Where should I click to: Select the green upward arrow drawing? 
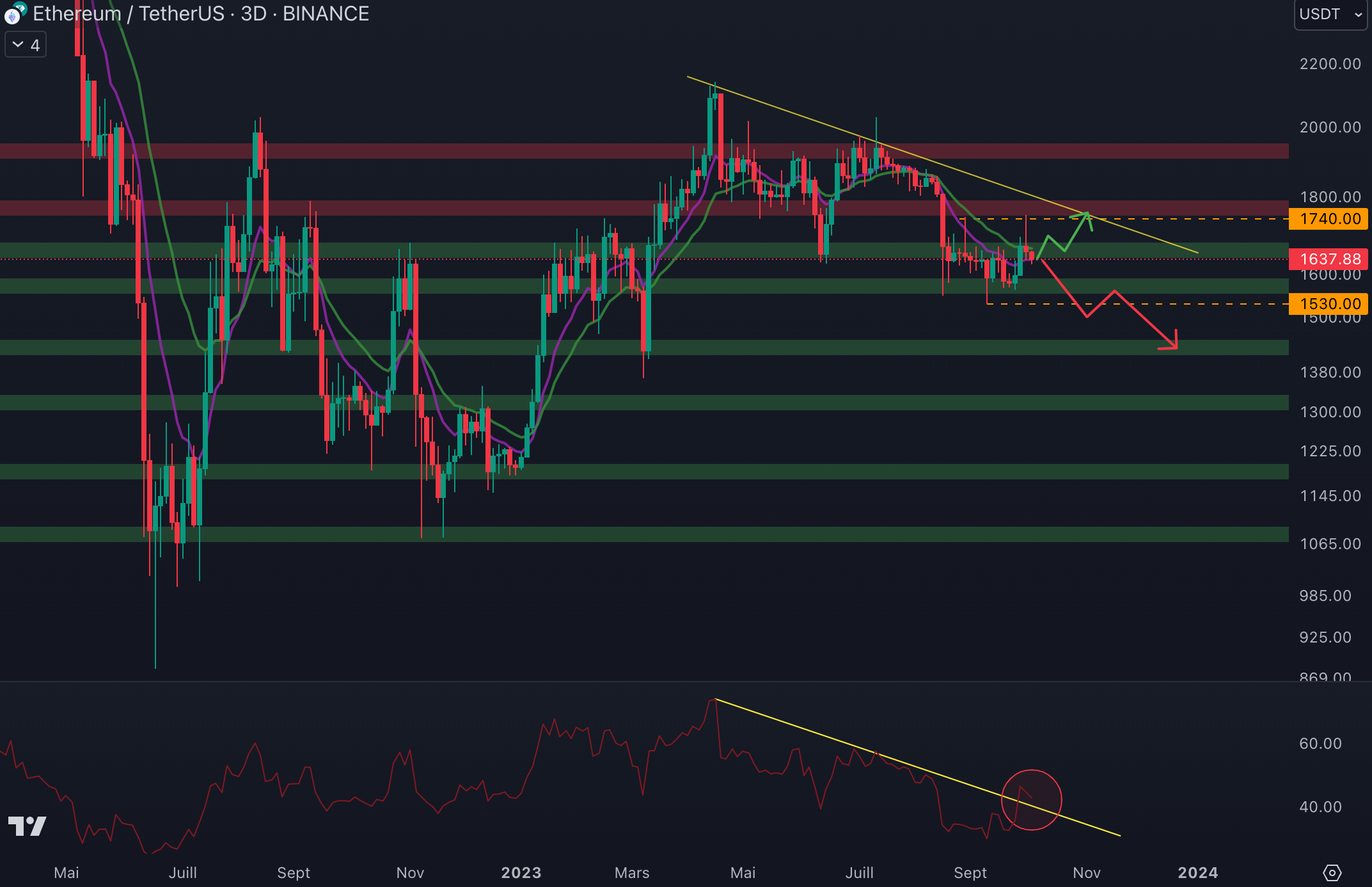(1076, 233)
